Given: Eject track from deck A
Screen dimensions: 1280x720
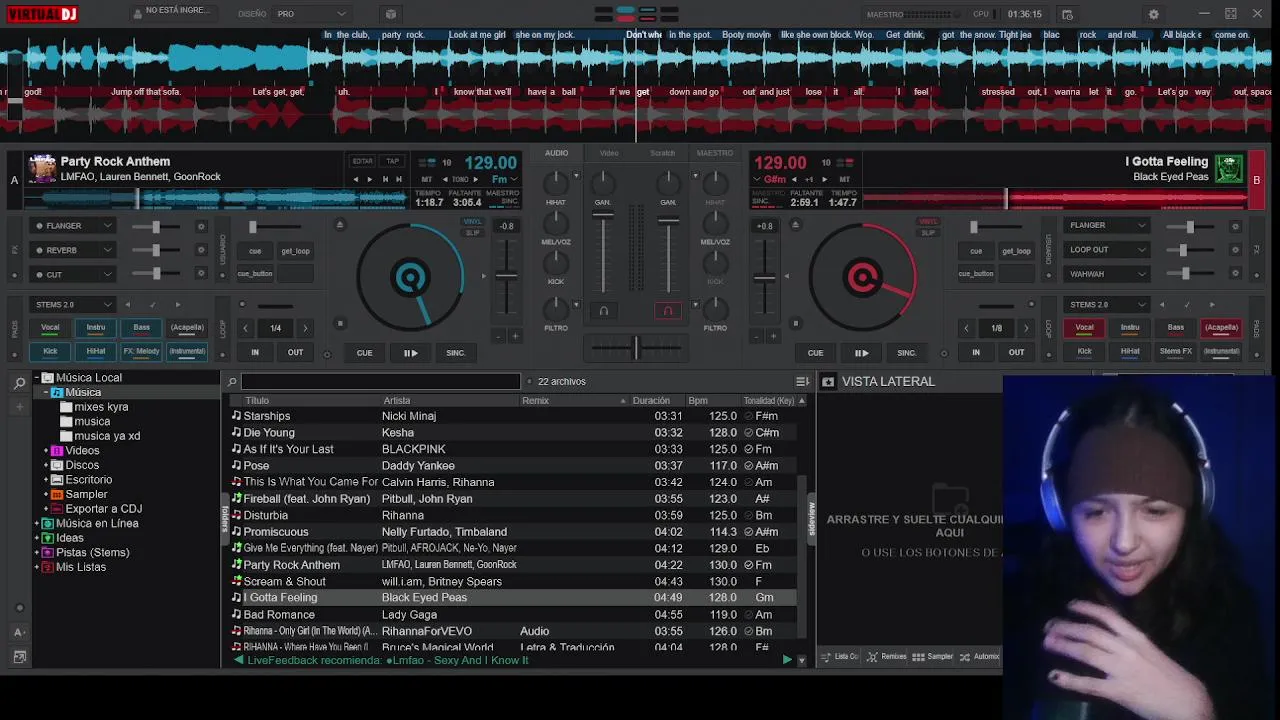Looking at the screenshot, I should pyautogui.click(x=340, y=225).
